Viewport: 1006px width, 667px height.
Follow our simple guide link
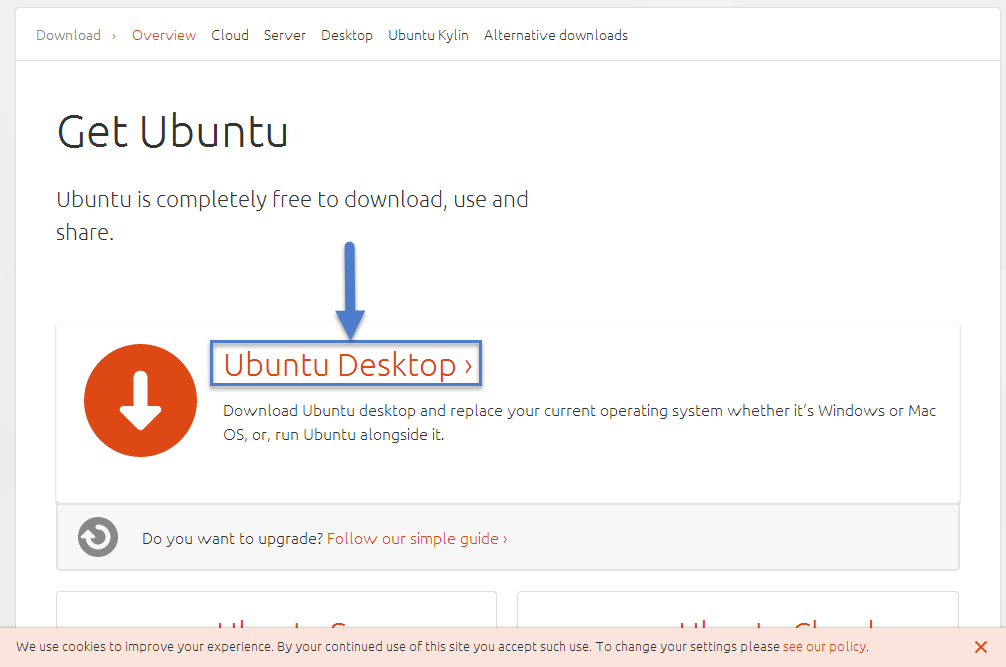pos(417,539)
